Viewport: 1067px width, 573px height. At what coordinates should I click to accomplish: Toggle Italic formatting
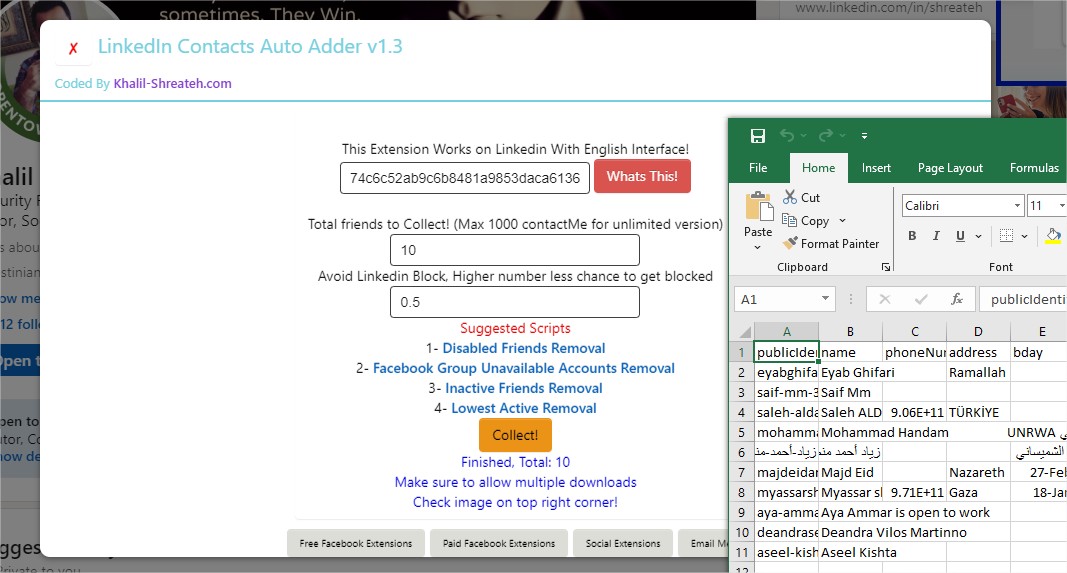click(936, 235)
